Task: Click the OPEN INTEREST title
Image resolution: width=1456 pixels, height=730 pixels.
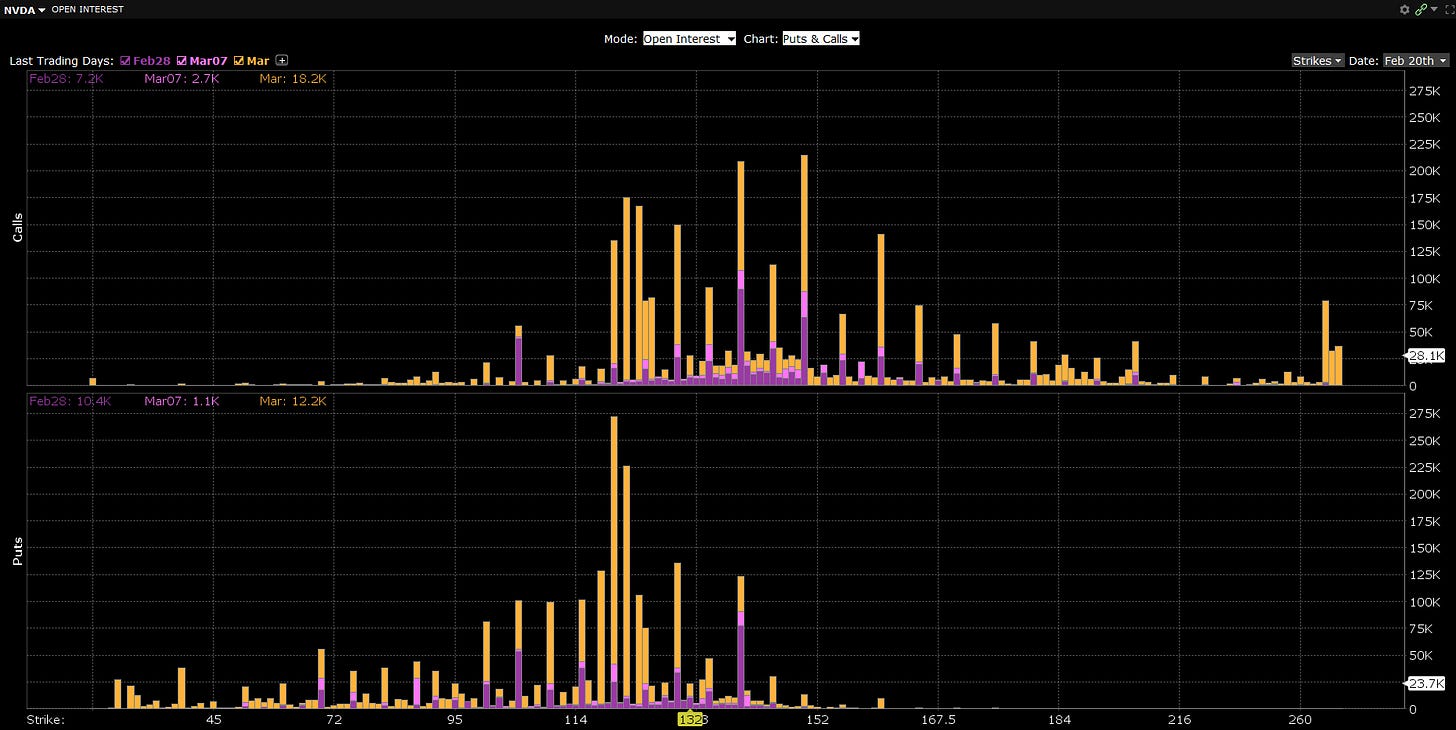Action: point(88,9)
